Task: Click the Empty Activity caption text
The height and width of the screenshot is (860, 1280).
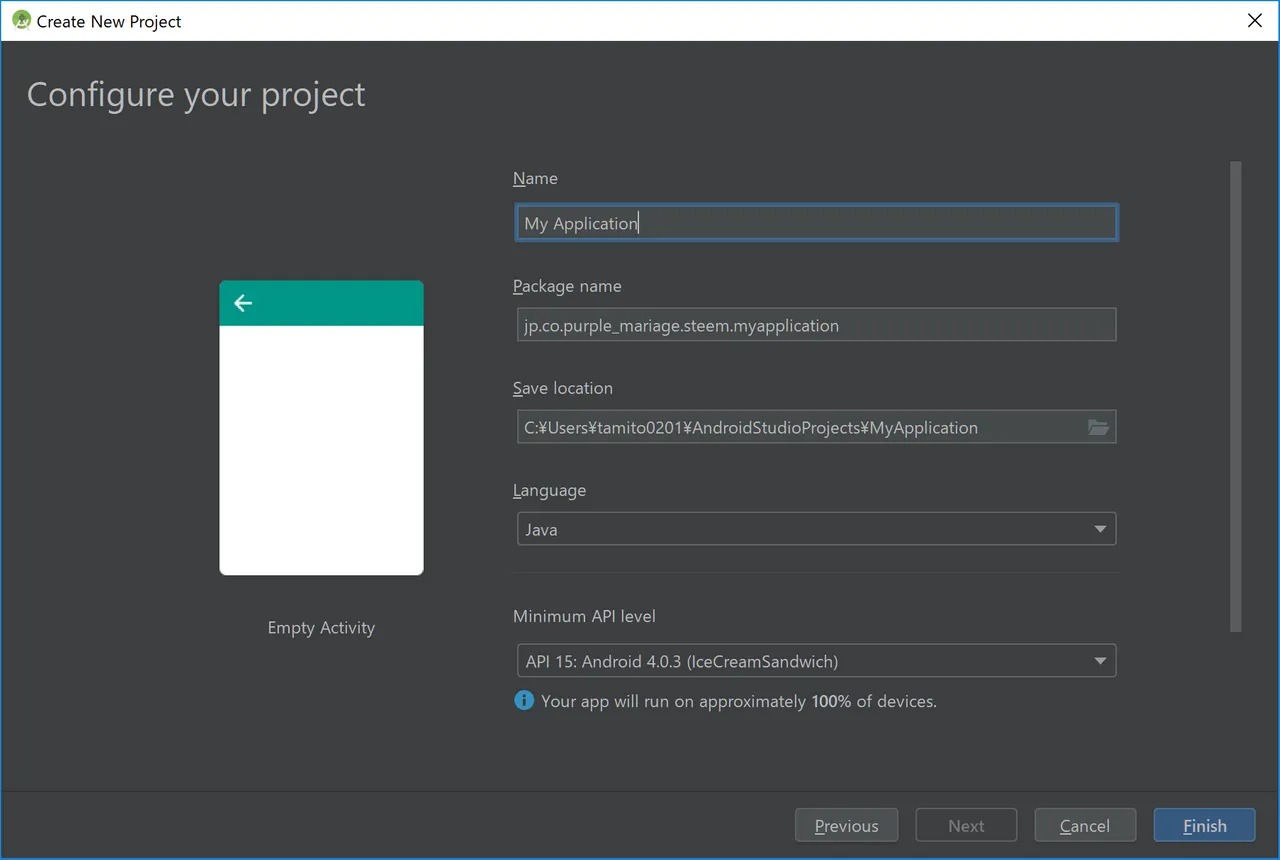Action: pyautogui.click(x=321, y=628)
